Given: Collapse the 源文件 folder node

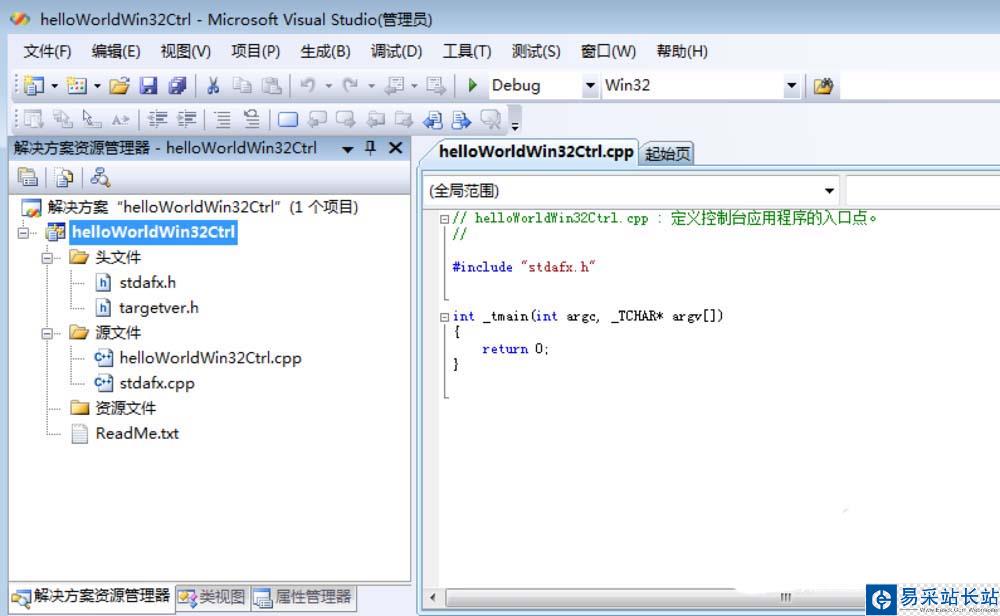Looking at the screenshot, I should tap(47, 334).
